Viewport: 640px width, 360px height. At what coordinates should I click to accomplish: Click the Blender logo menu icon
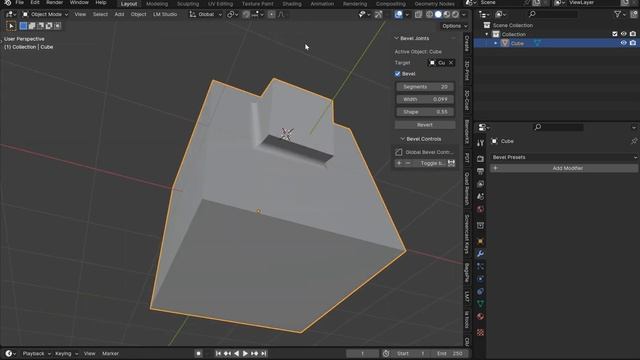click(x=7, y=2)
